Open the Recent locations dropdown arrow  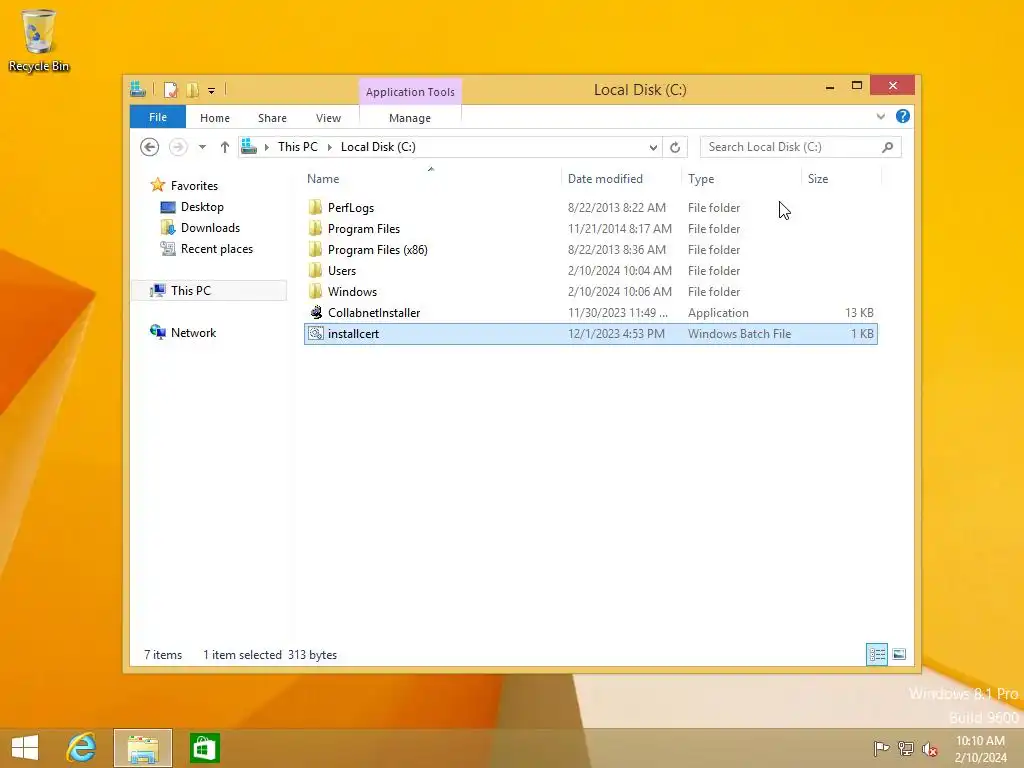(x=202, y=147)
